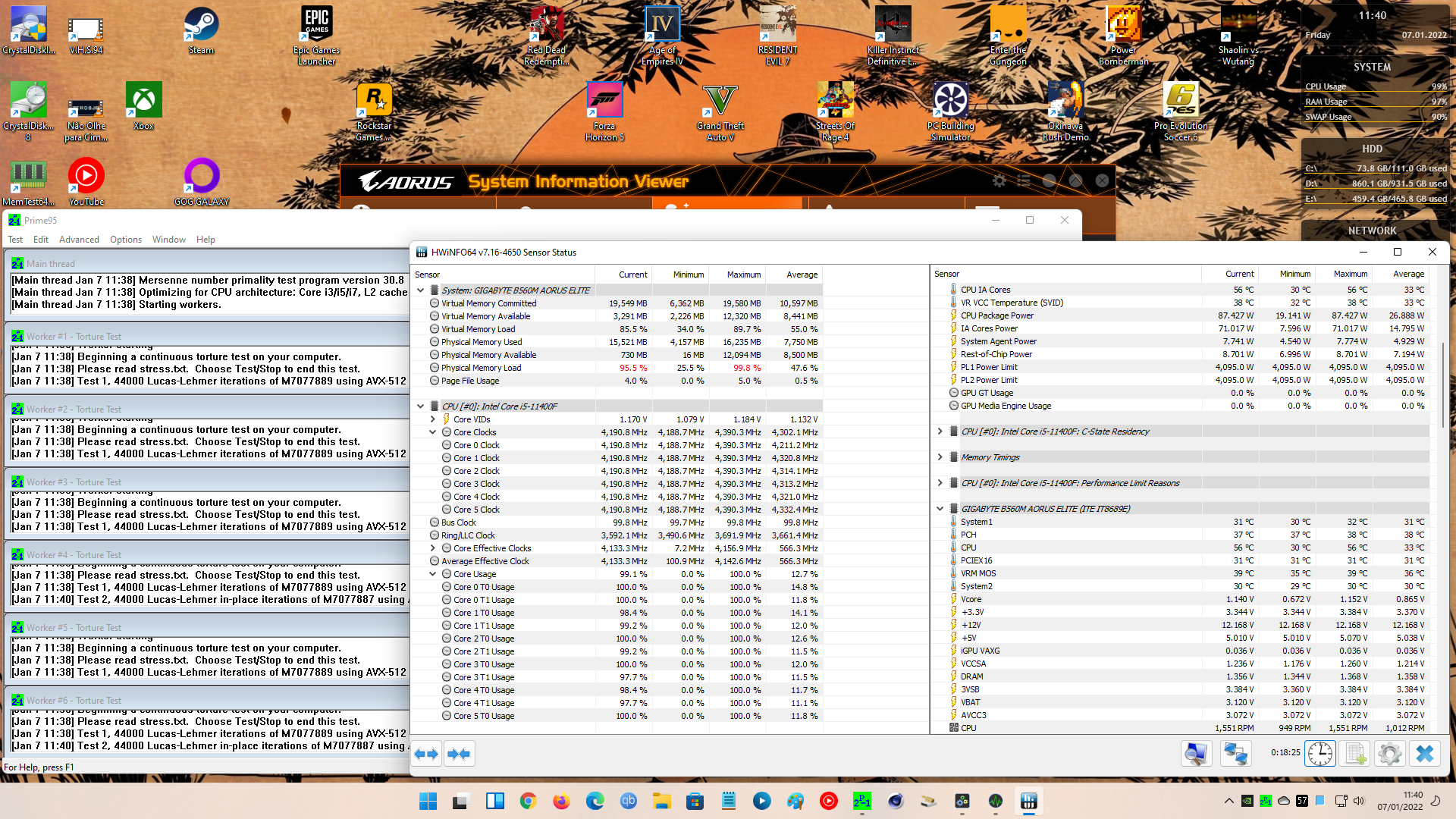Select Physical Memory Load row
Image resolution: width=1456 pixels, height=819 pixels.
[617, 368]
